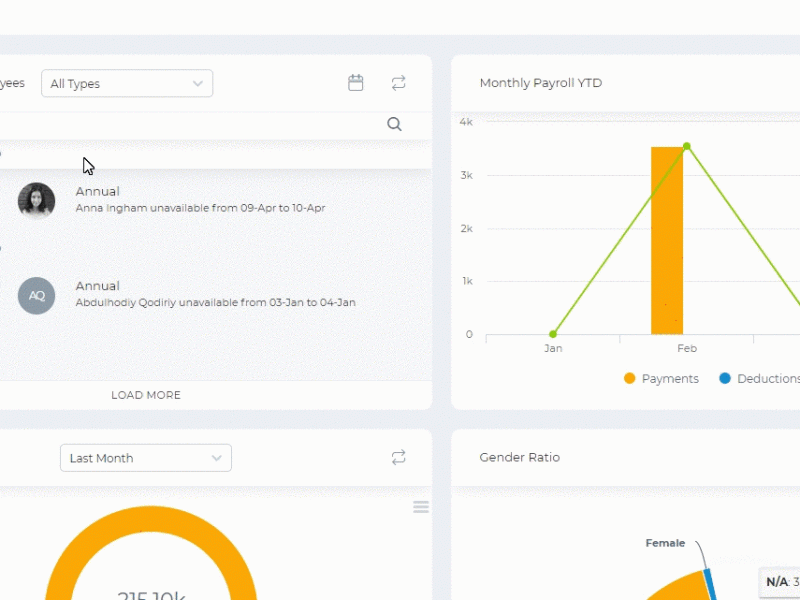Click the '2k' y-axis label
800x600 pixels.
click(x=466, y=228)
